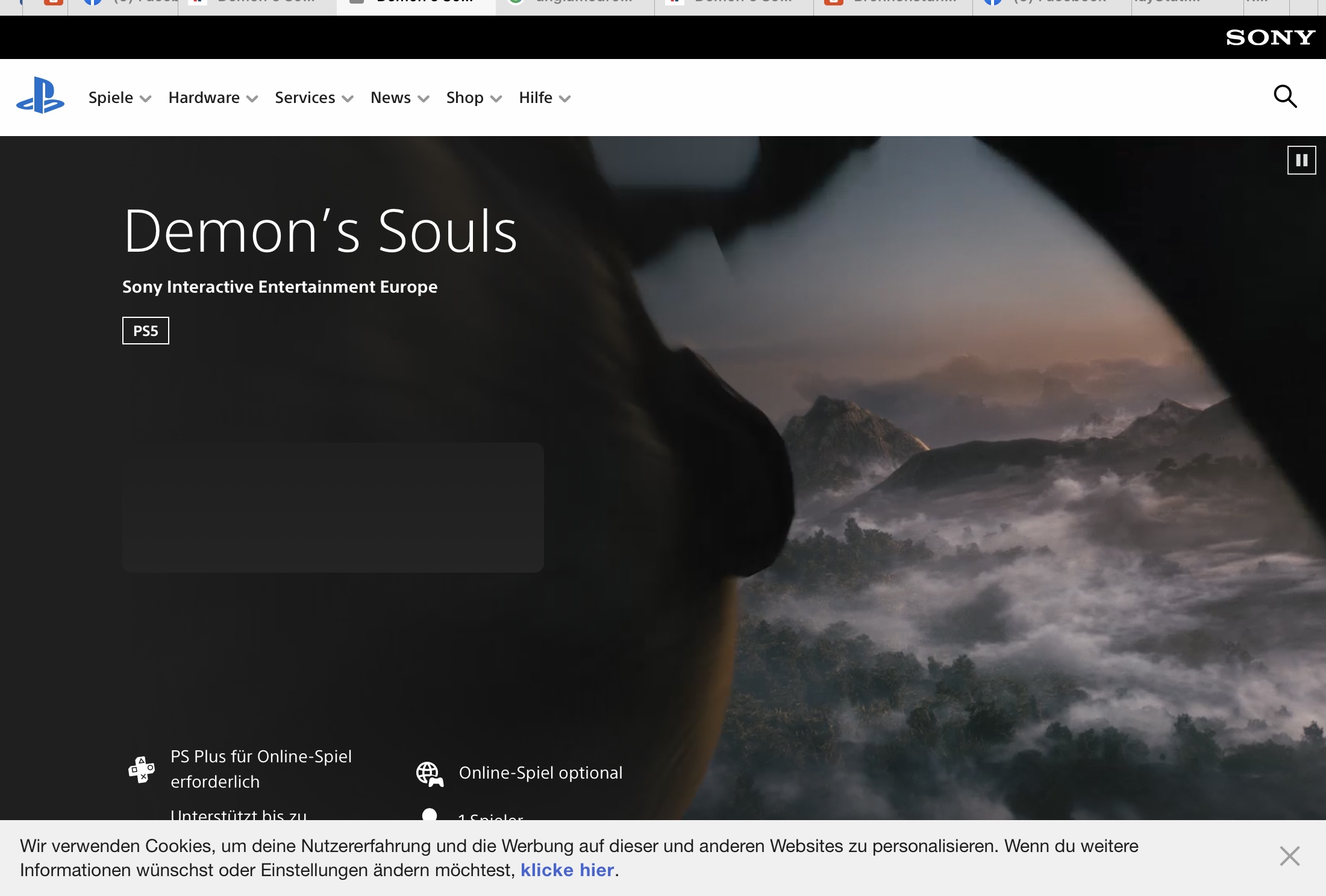Open the search magnifier icon
The image size is (1326, 896).
tap(1285, 96)
